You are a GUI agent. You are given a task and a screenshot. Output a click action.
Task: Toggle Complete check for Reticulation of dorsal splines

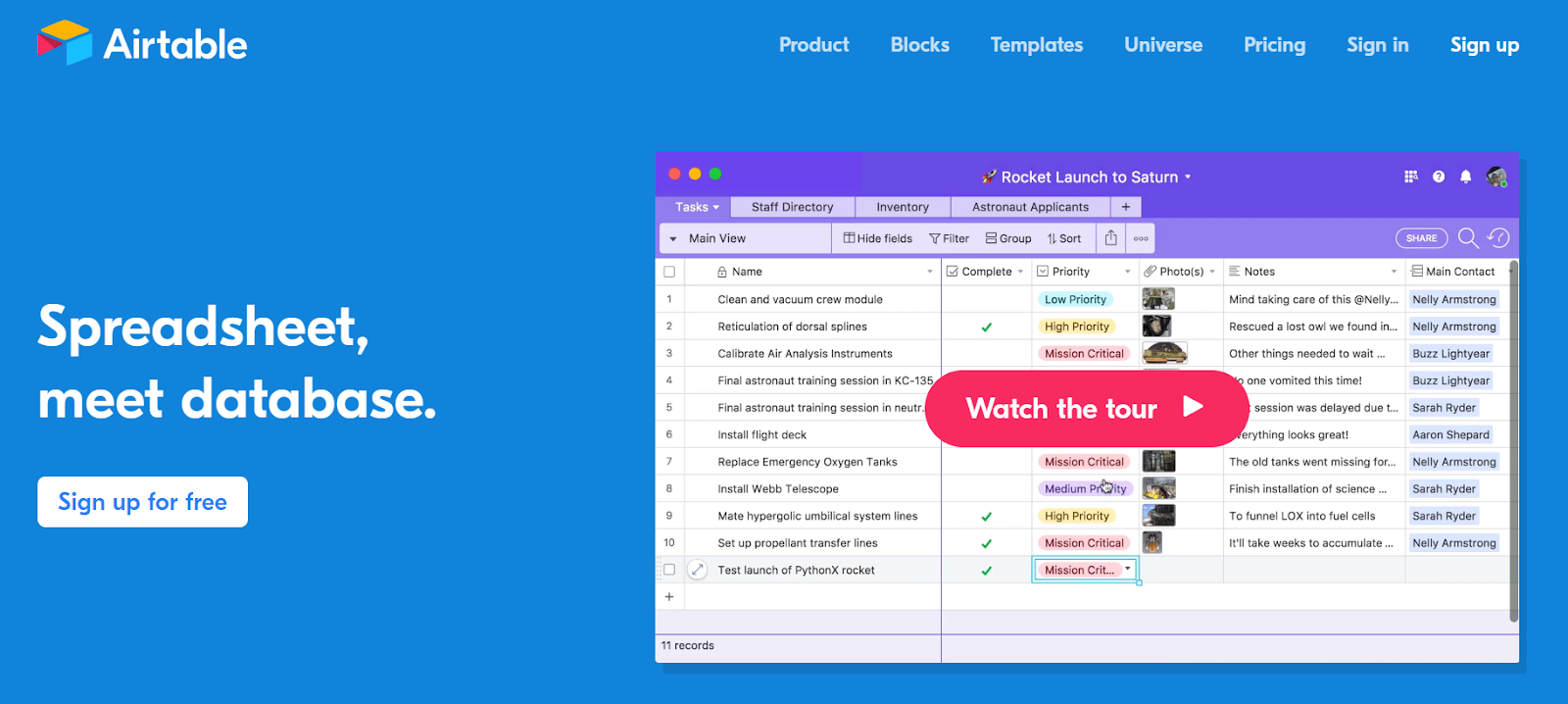tap(987, 327)
